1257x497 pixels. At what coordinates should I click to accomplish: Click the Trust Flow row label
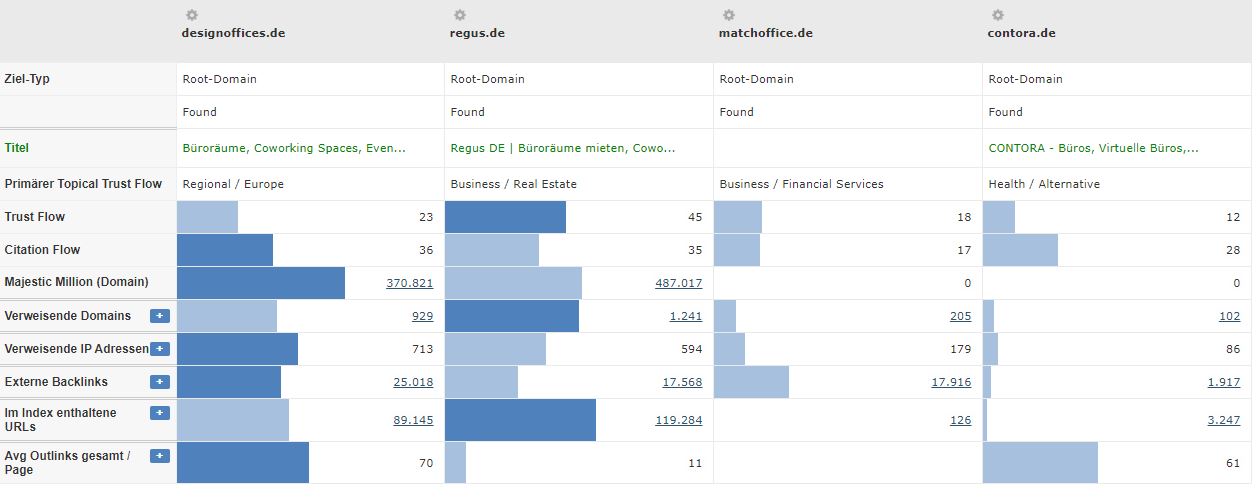pos(35,217)
